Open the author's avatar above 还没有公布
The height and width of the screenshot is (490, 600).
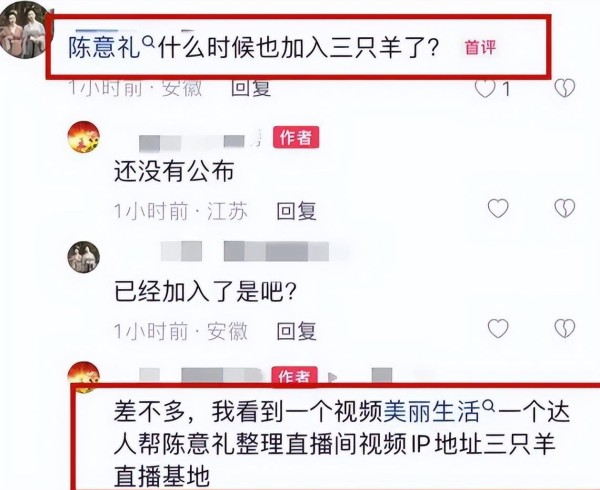83,137
